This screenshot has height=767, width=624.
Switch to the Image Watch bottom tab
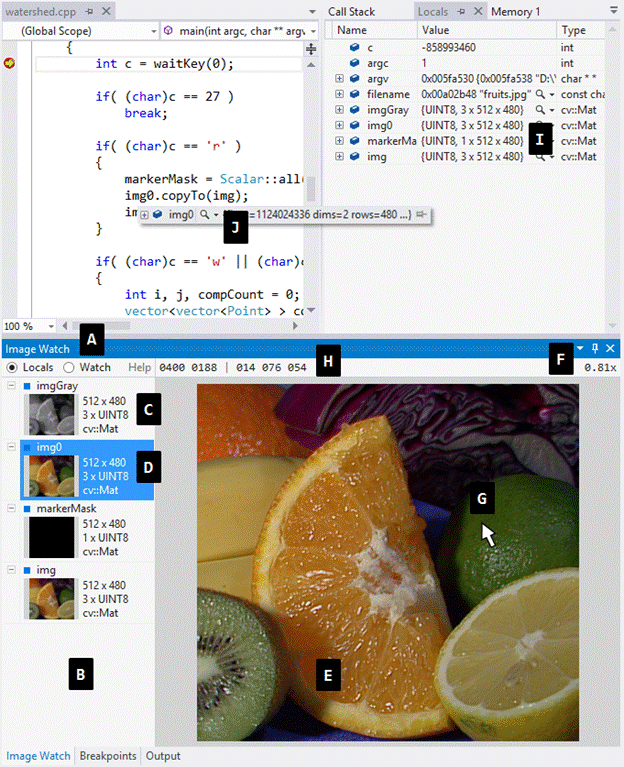[x=38, y=756]
